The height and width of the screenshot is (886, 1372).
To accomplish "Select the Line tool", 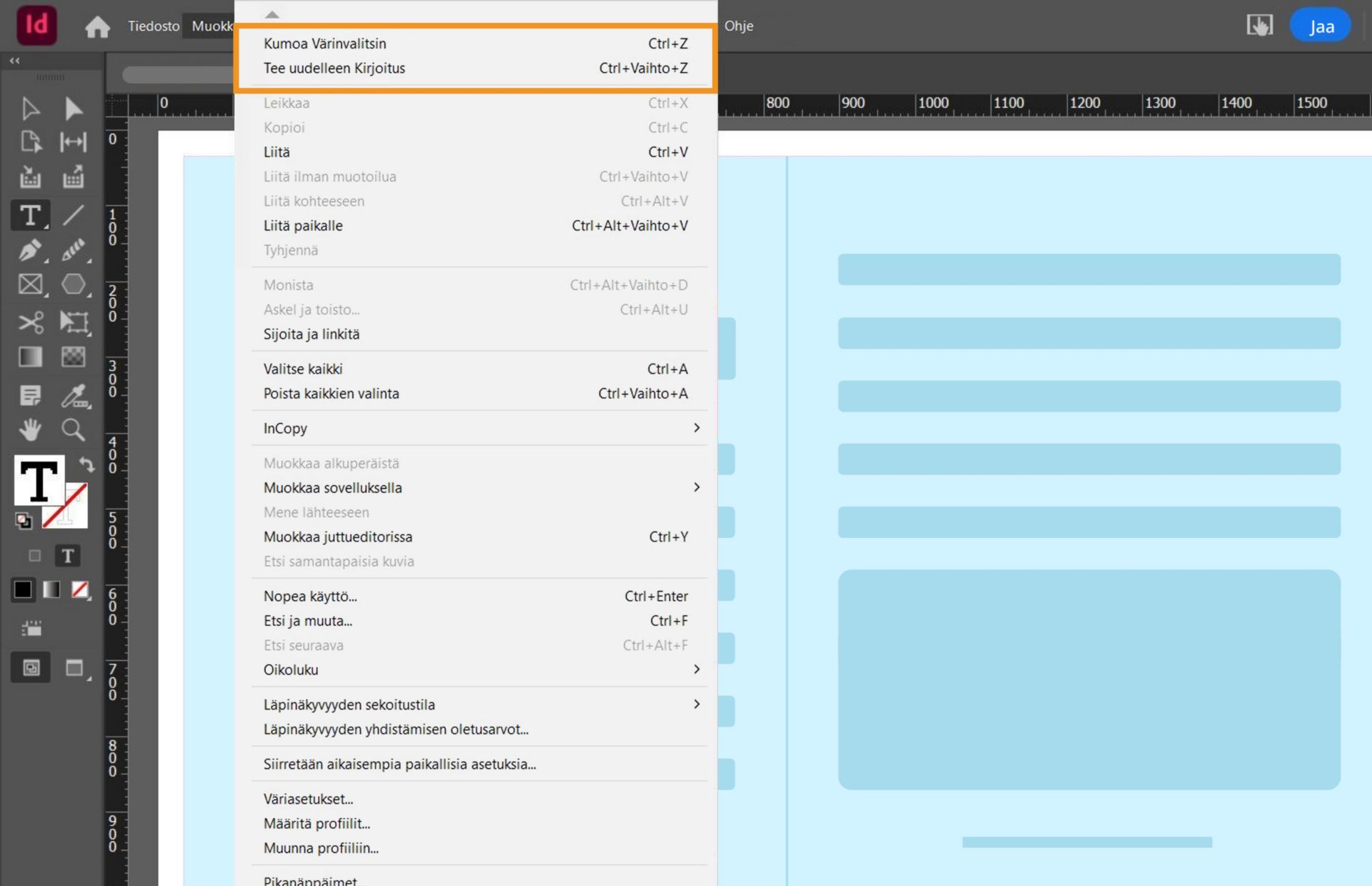I will (x=73, y=215).
